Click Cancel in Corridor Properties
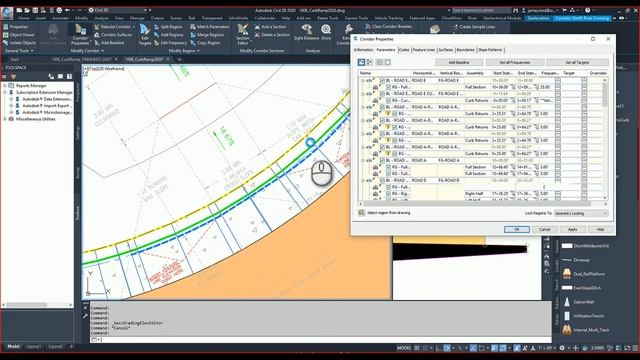This screenshot has width=640, height=360. pos(544,229)
